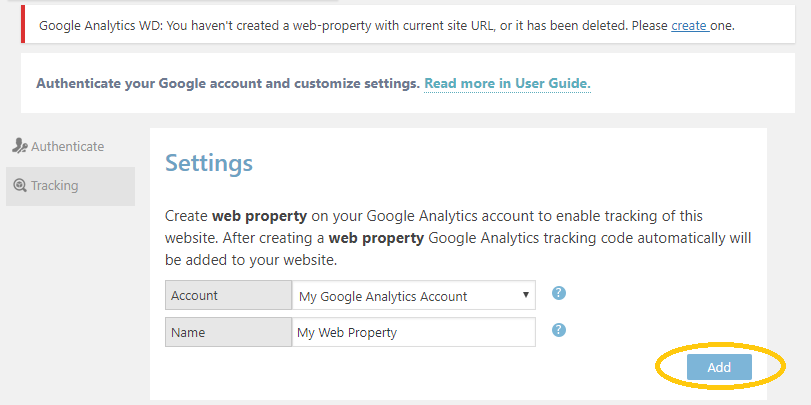Viewport: 811px width, 405px height.
Task: Click the Google Analytics WD warning notice
Action: [408, 24]
